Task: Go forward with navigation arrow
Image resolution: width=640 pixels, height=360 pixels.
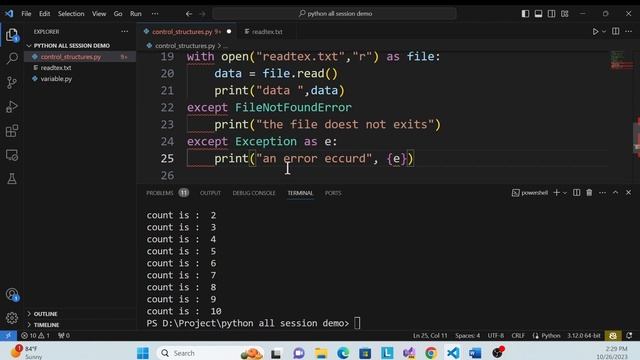Action: [202, 13]
